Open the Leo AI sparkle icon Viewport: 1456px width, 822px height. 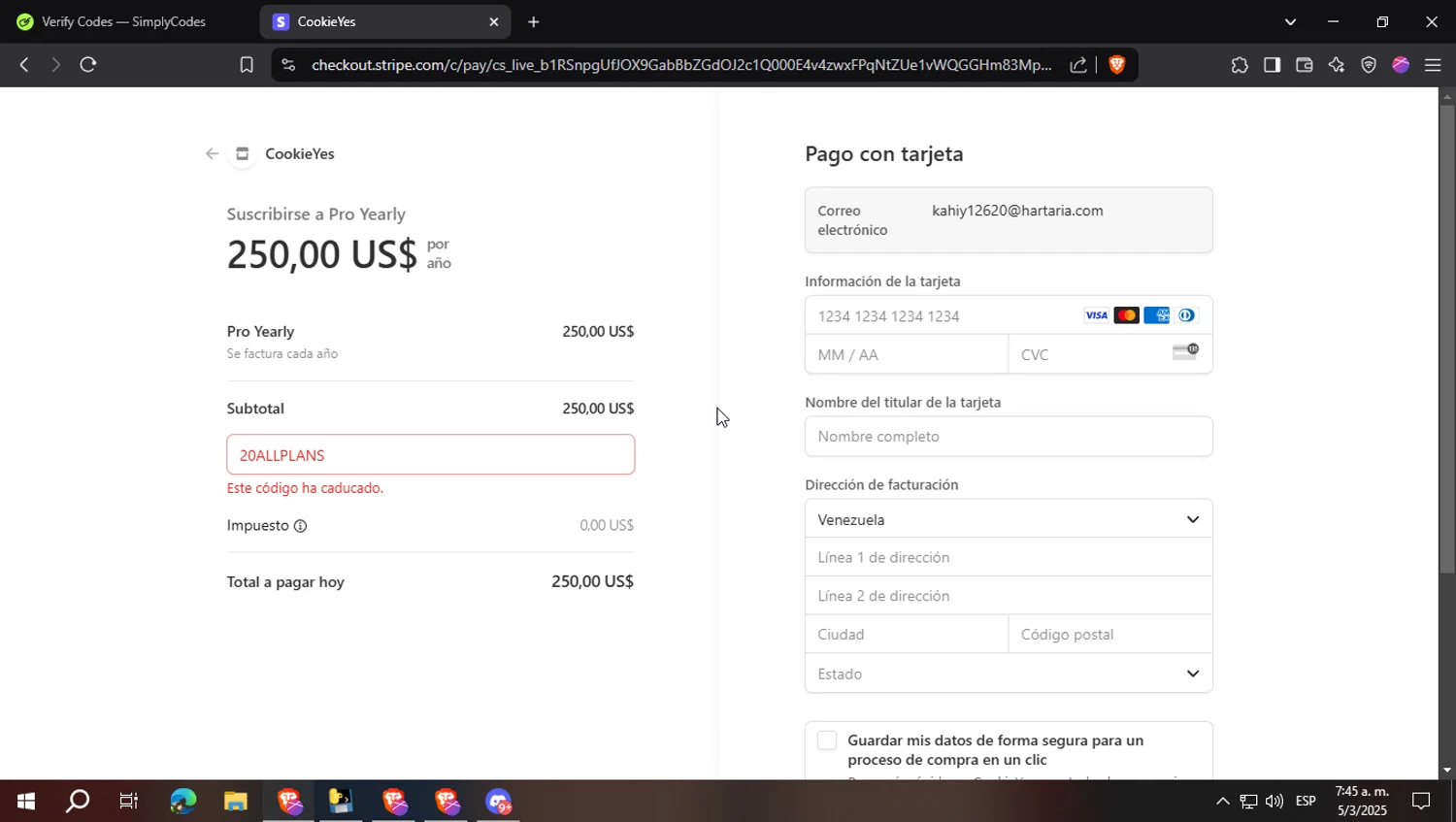pyautogui.click(x=1337, y=65)
